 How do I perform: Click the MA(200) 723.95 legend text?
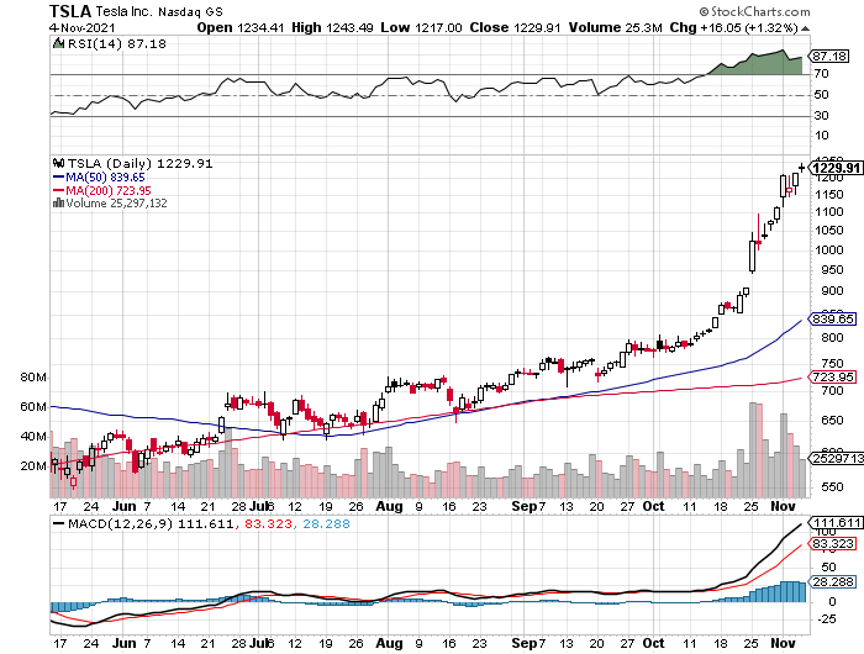tap(109, 191)
